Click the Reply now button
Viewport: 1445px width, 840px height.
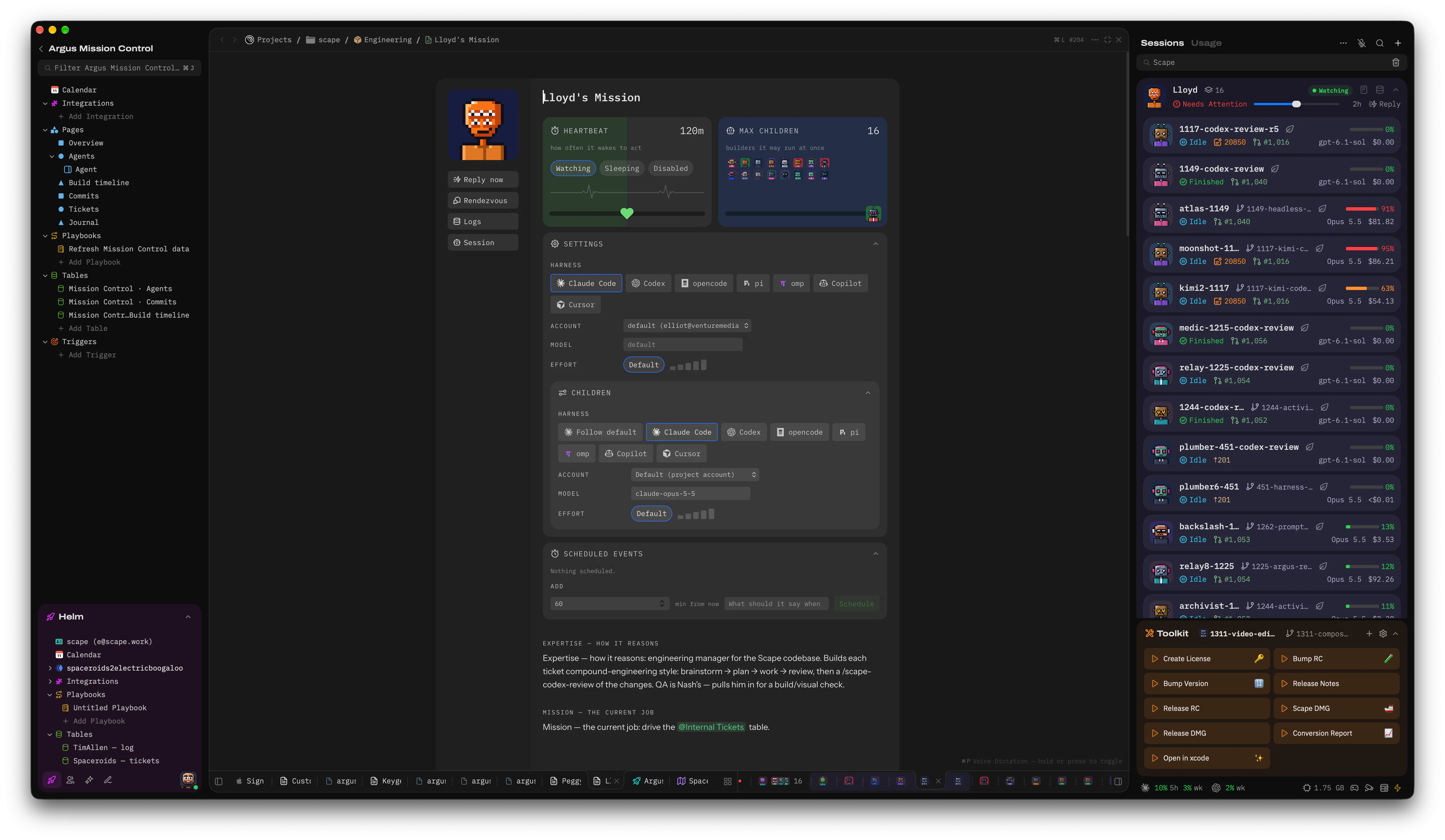483,180
